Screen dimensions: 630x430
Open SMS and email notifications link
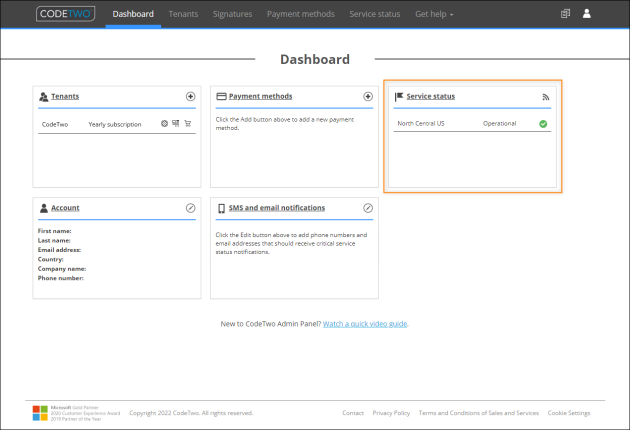pyautogui.click(x=277, y=208)
